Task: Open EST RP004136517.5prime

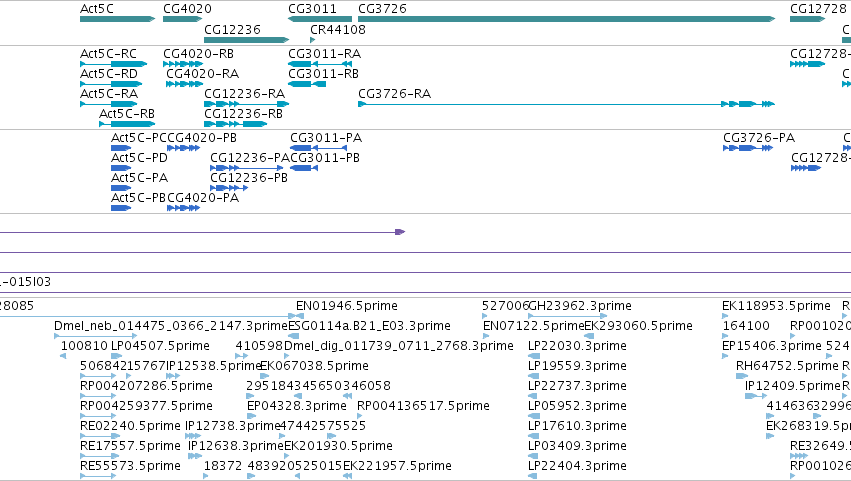Action: [423, 406]
